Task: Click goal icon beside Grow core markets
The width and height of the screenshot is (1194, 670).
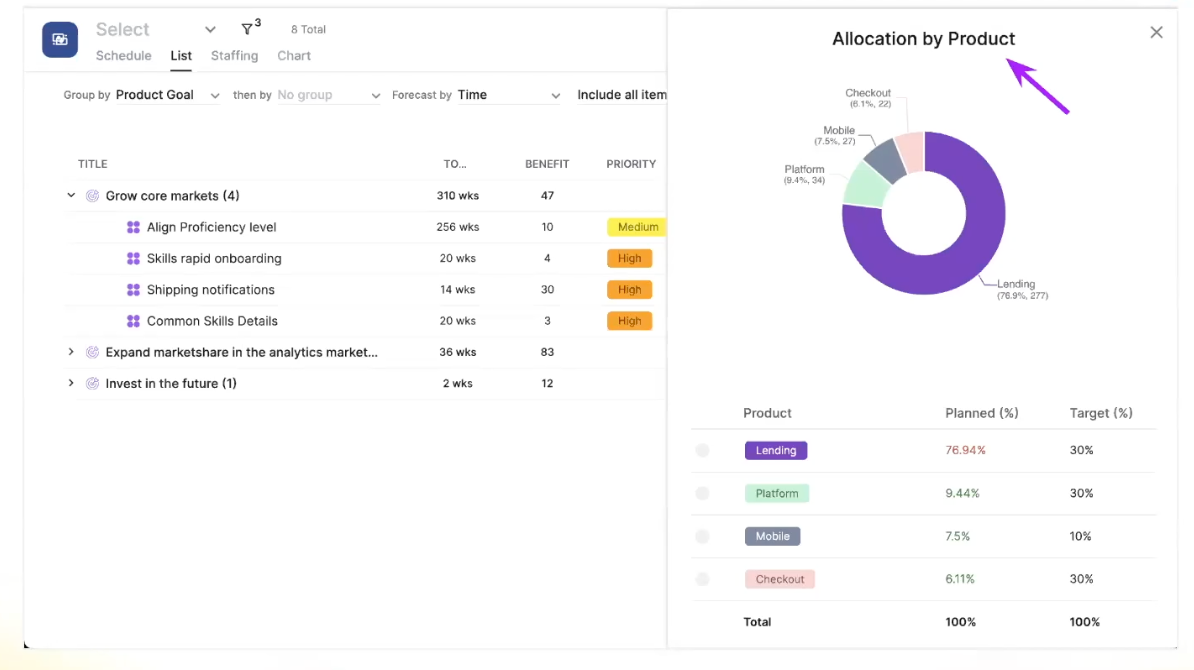Action: [92, 196]
